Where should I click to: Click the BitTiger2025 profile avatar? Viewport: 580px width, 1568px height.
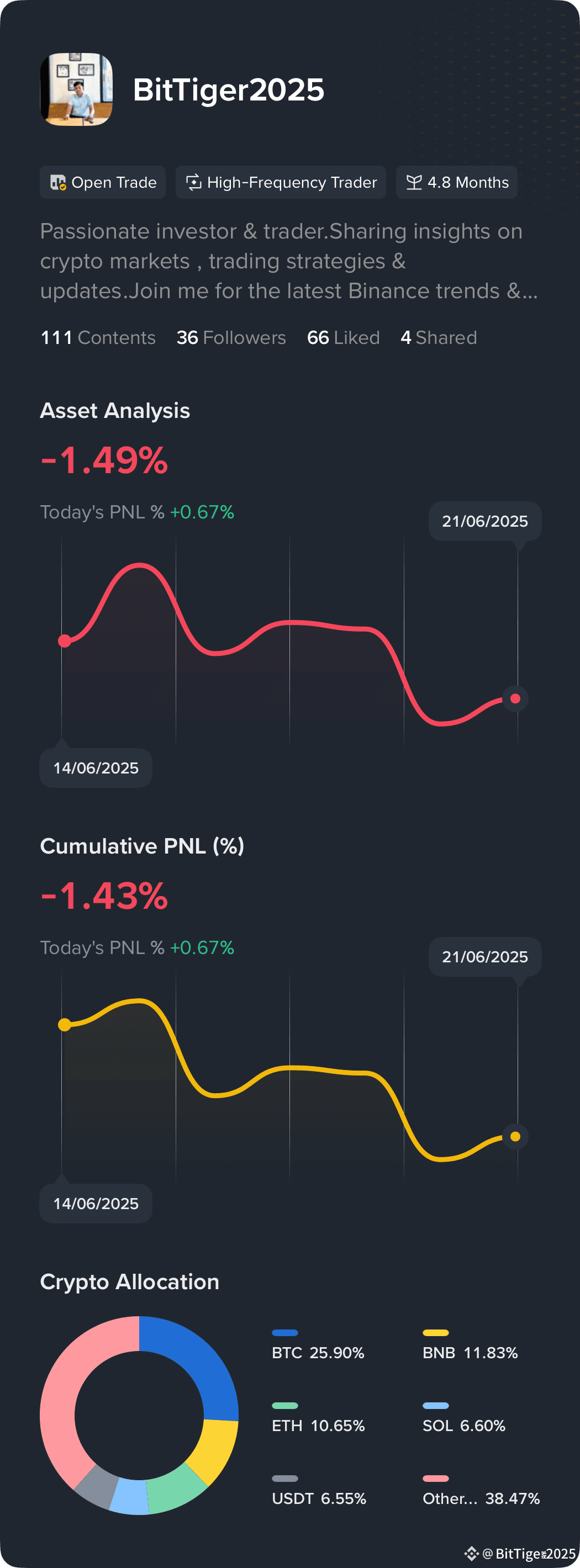tap(76, 89)
